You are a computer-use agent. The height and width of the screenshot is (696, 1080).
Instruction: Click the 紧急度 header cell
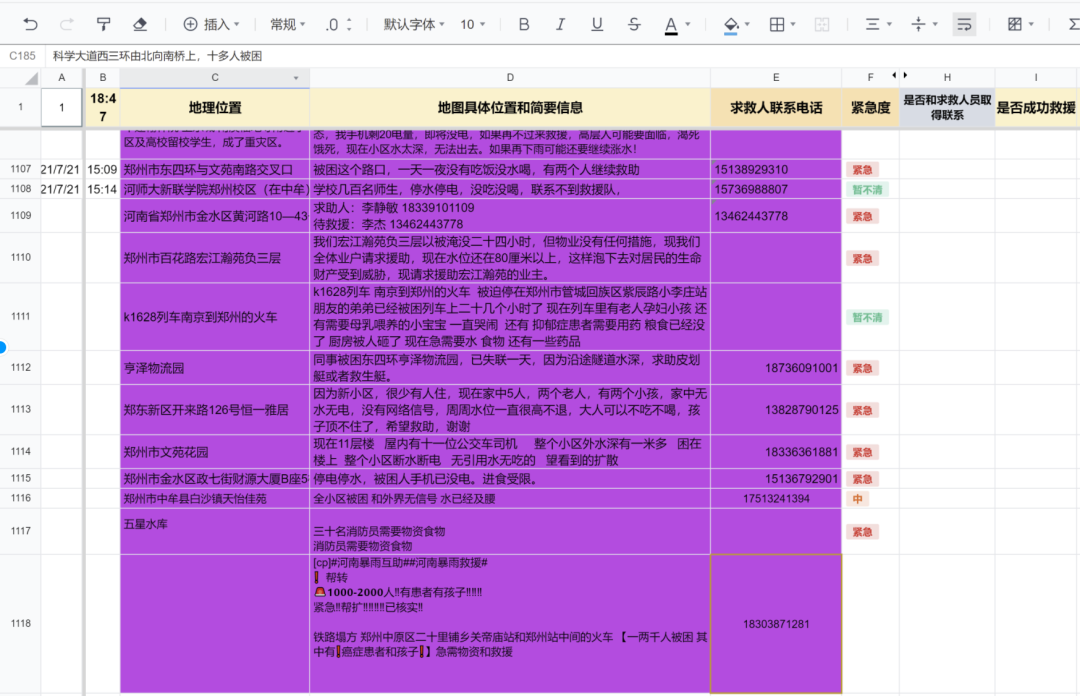coord(870,108)
